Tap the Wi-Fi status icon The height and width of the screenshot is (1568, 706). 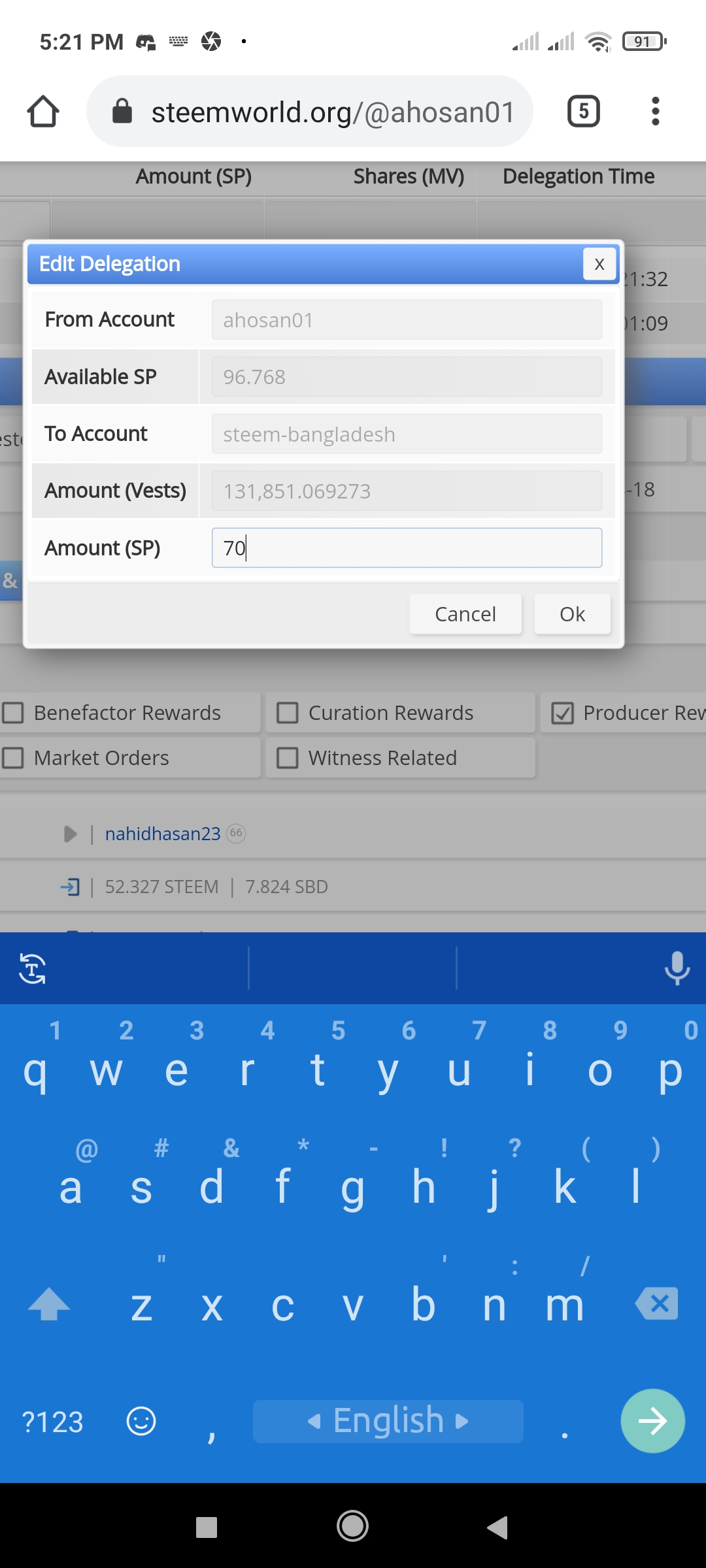point(599,42)
